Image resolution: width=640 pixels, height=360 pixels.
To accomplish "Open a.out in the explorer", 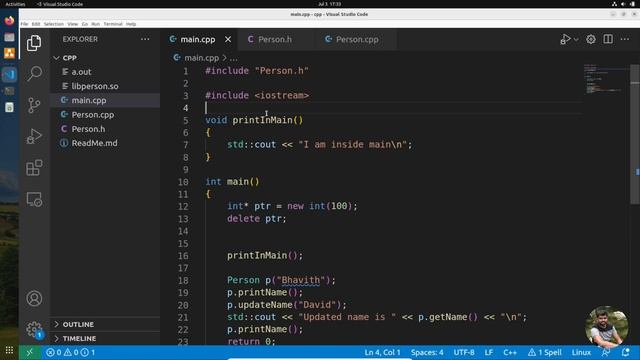I will 105,72.
